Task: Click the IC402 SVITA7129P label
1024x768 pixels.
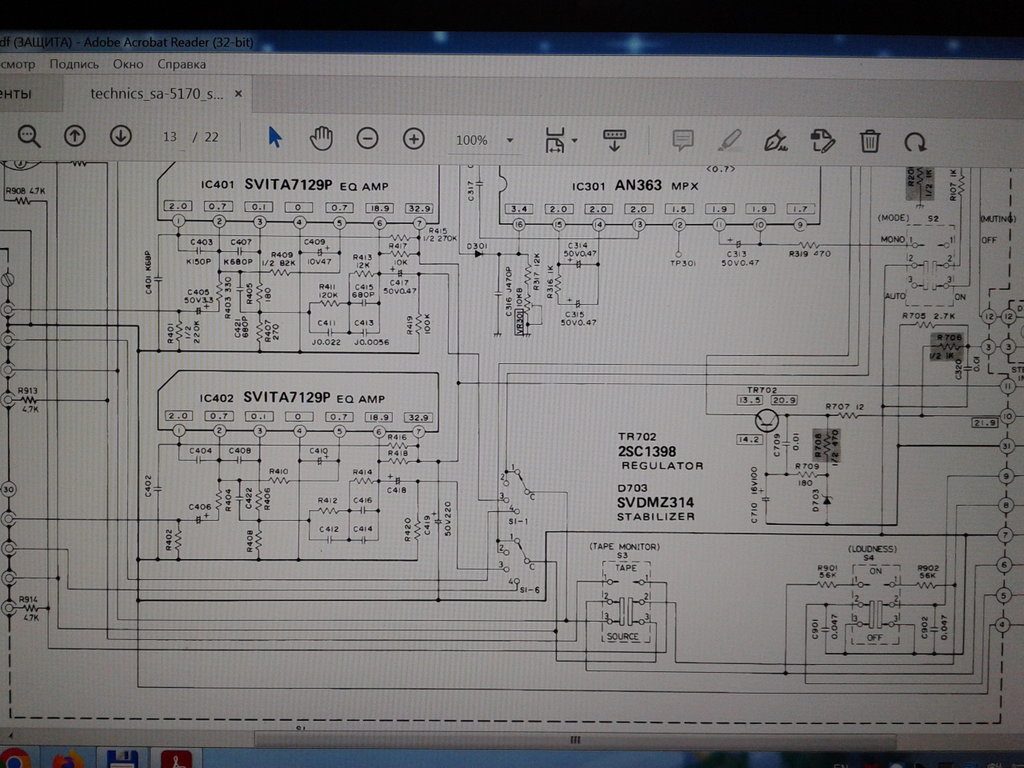Action: (293, 397)
